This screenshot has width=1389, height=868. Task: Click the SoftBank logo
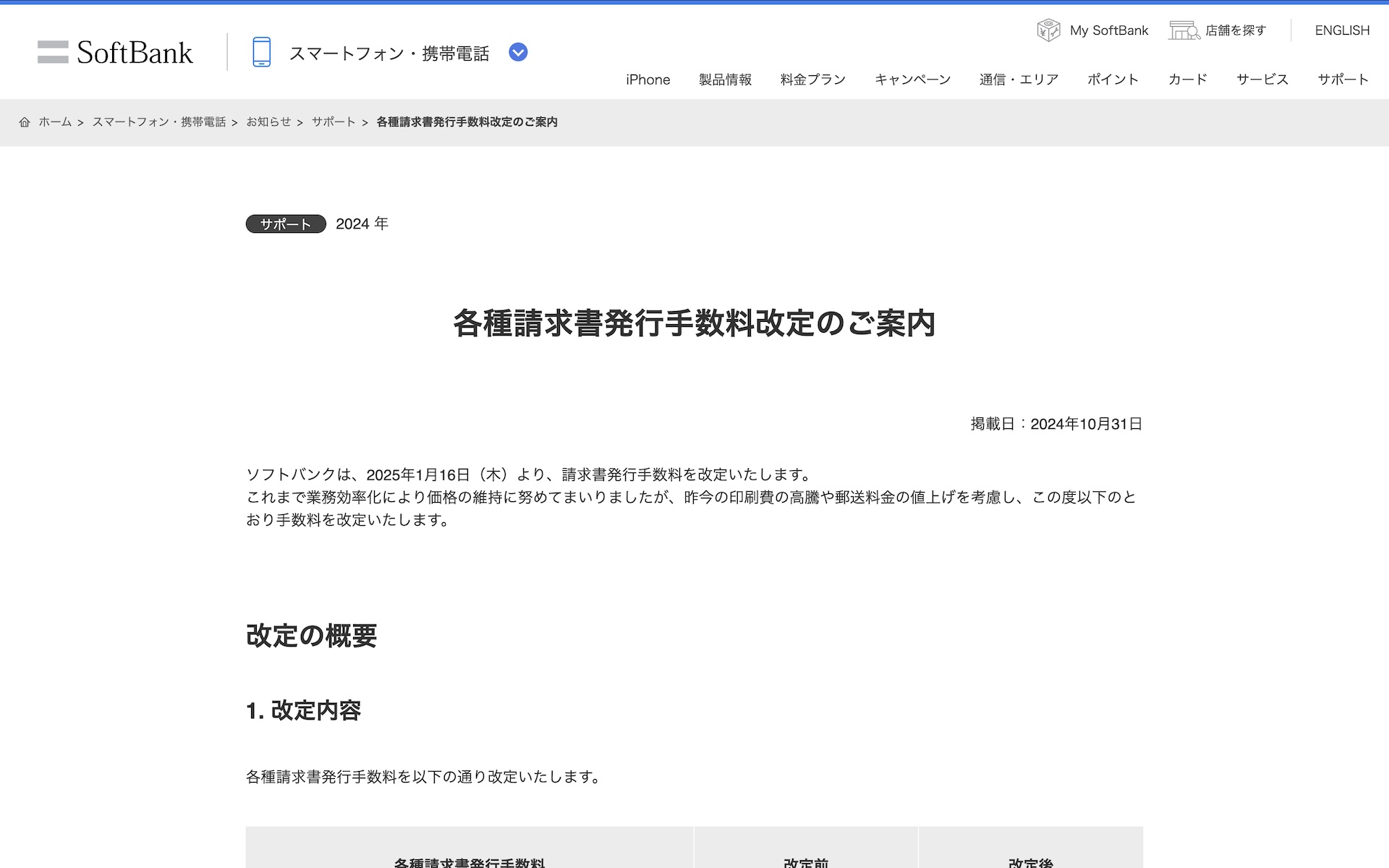[116, 52]
